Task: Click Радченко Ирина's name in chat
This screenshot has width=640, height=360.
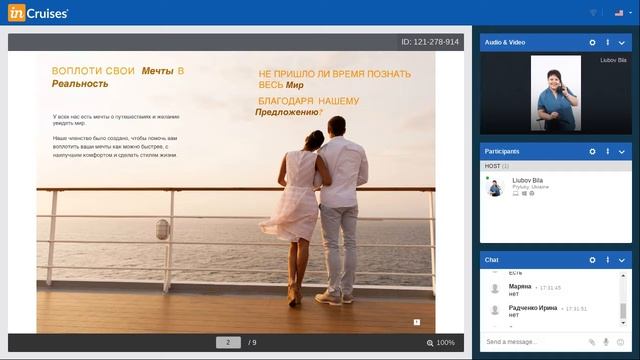Action: click(533, 308)
